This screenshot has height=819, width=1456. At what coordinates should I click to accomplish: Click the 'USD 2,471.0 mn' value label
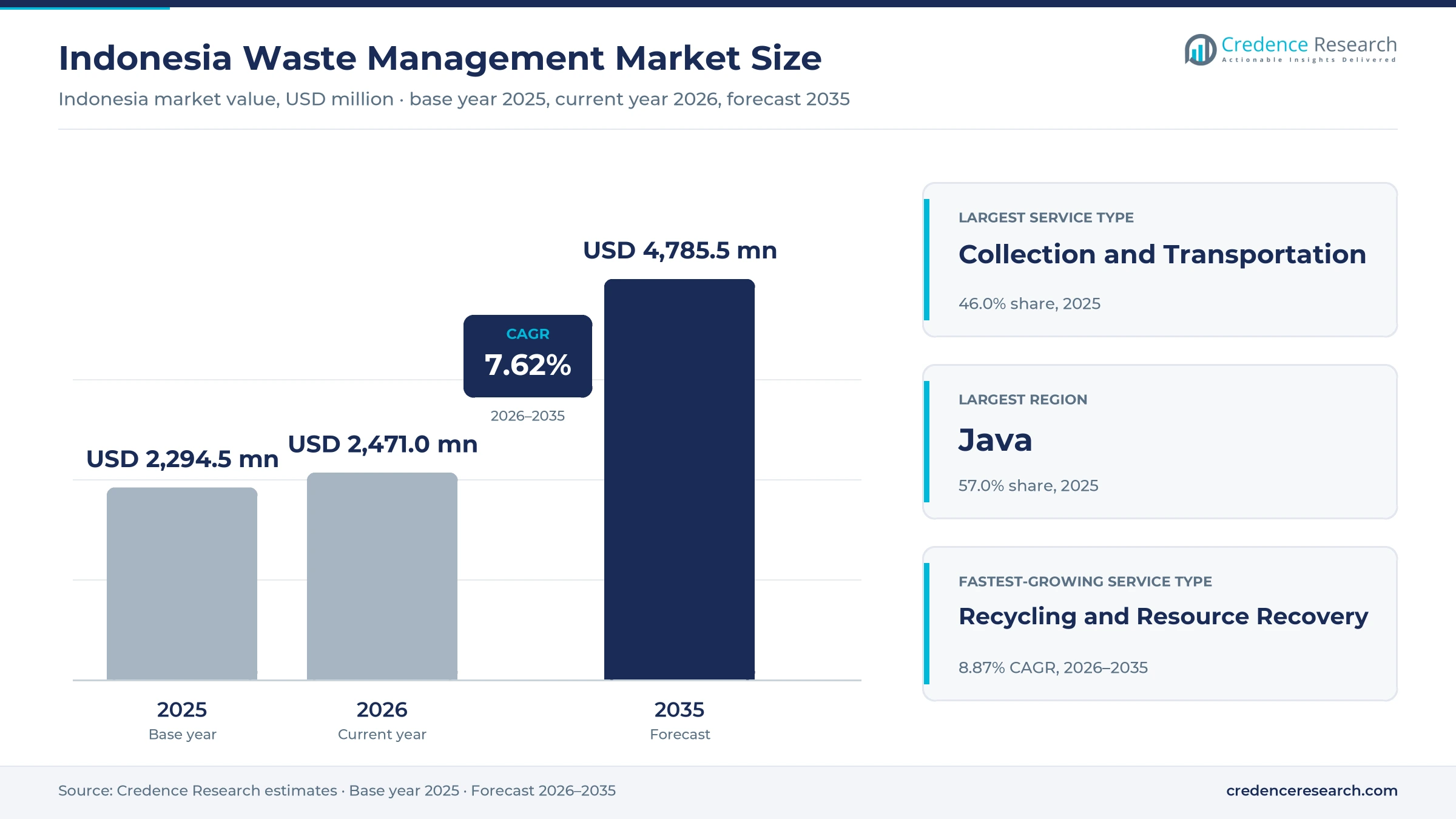click(x=382, y=445)
